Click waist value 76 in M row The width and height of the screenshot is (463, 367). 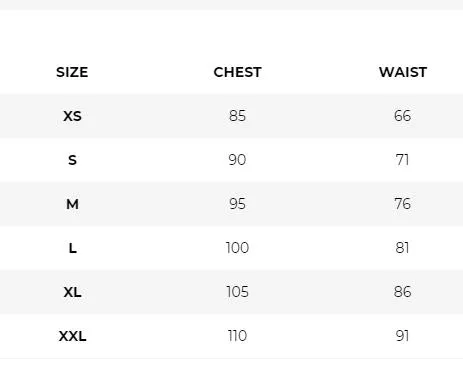pos(402,204)
